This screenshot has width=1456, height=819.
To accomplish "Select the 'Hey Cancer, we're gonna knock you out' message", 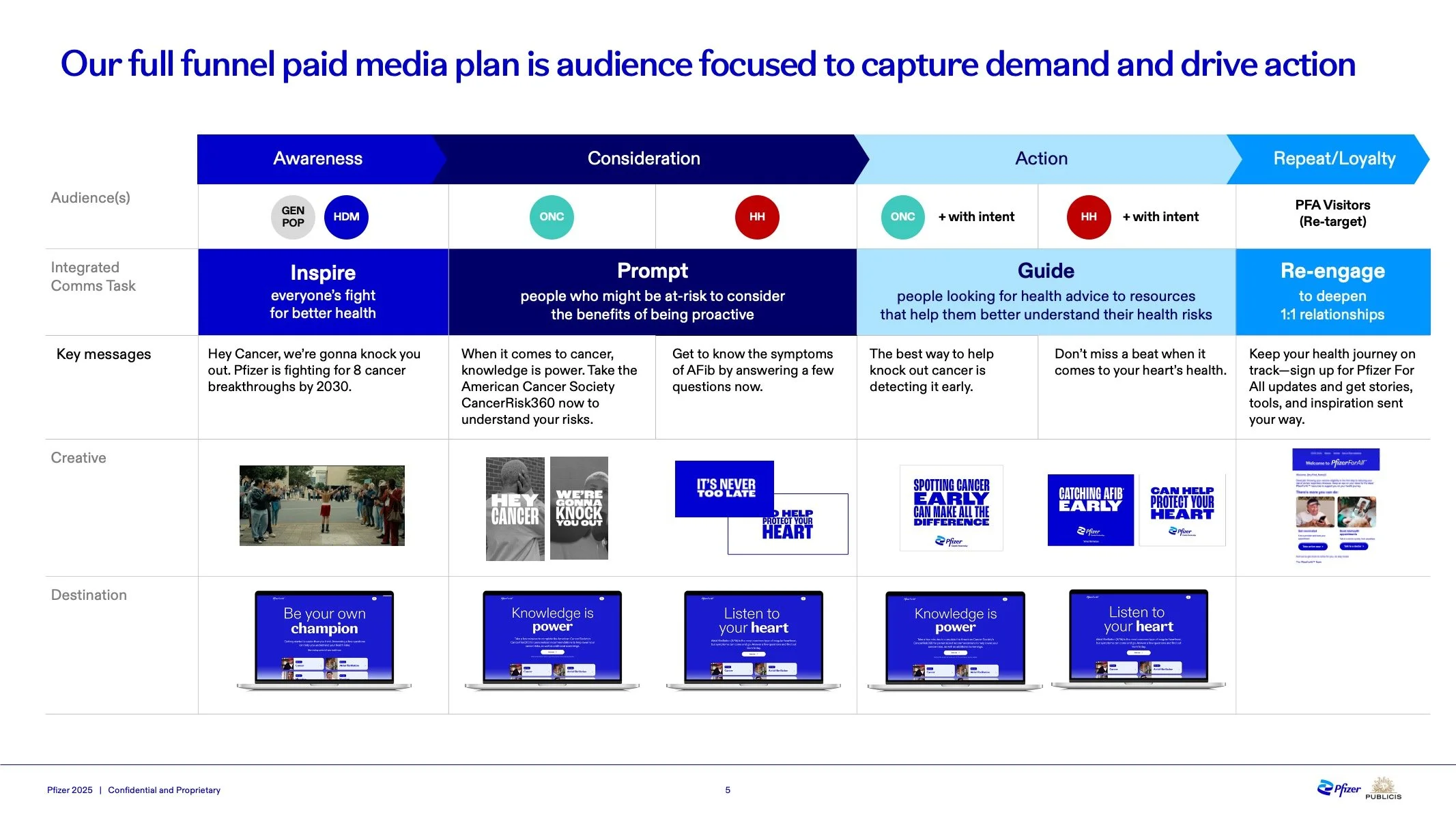I will (314, 370).
